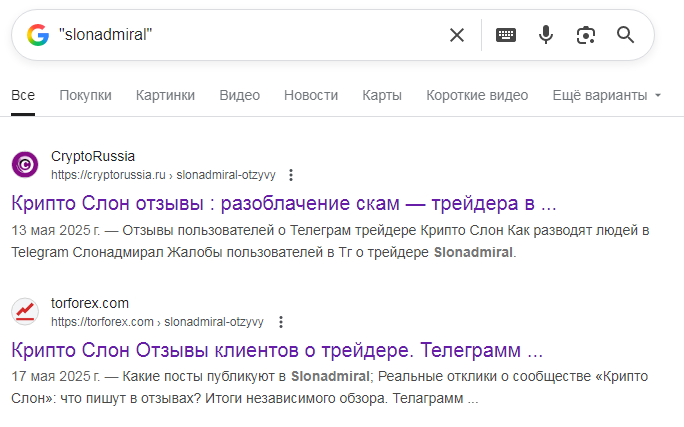Open the Короткие видео tab
Viewport: 684px width, 427px height.
tap(477, 95)
